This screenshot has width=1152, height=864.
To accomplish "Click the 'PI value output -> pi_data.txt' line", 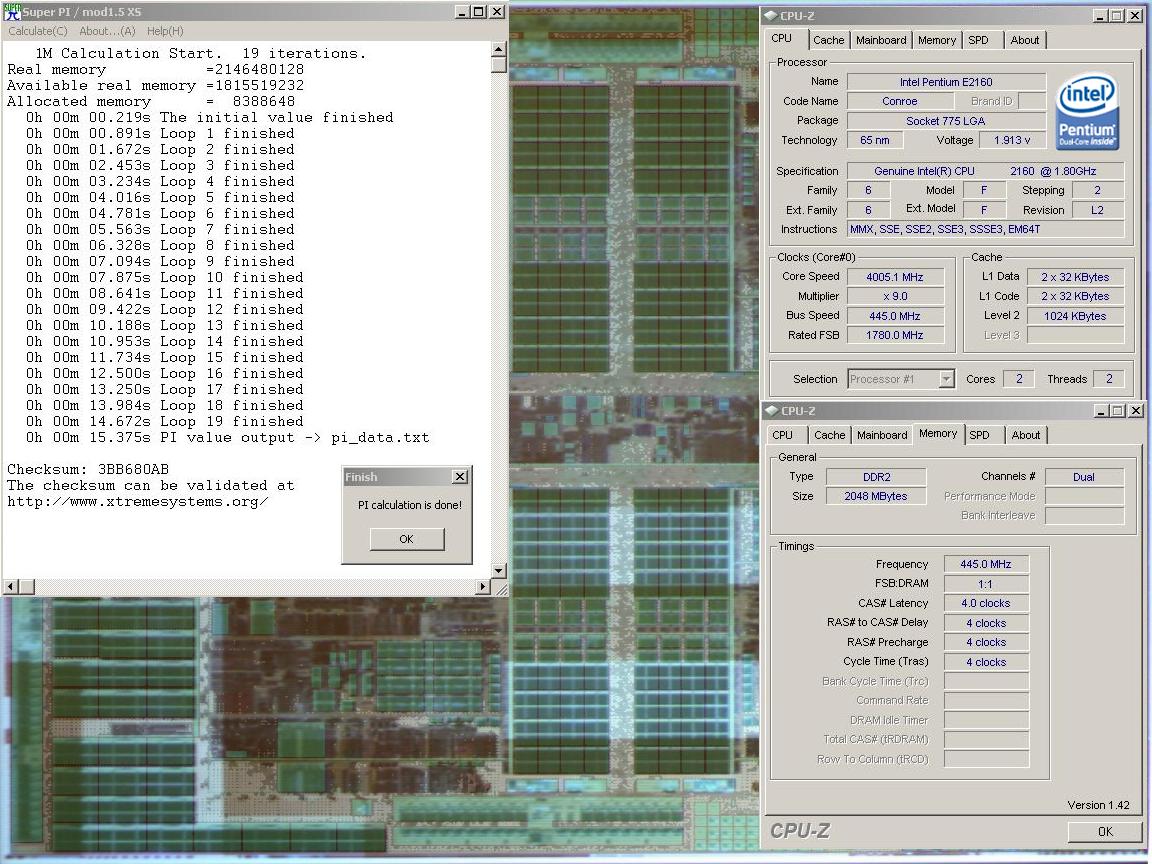I will [x=228, y=438].
